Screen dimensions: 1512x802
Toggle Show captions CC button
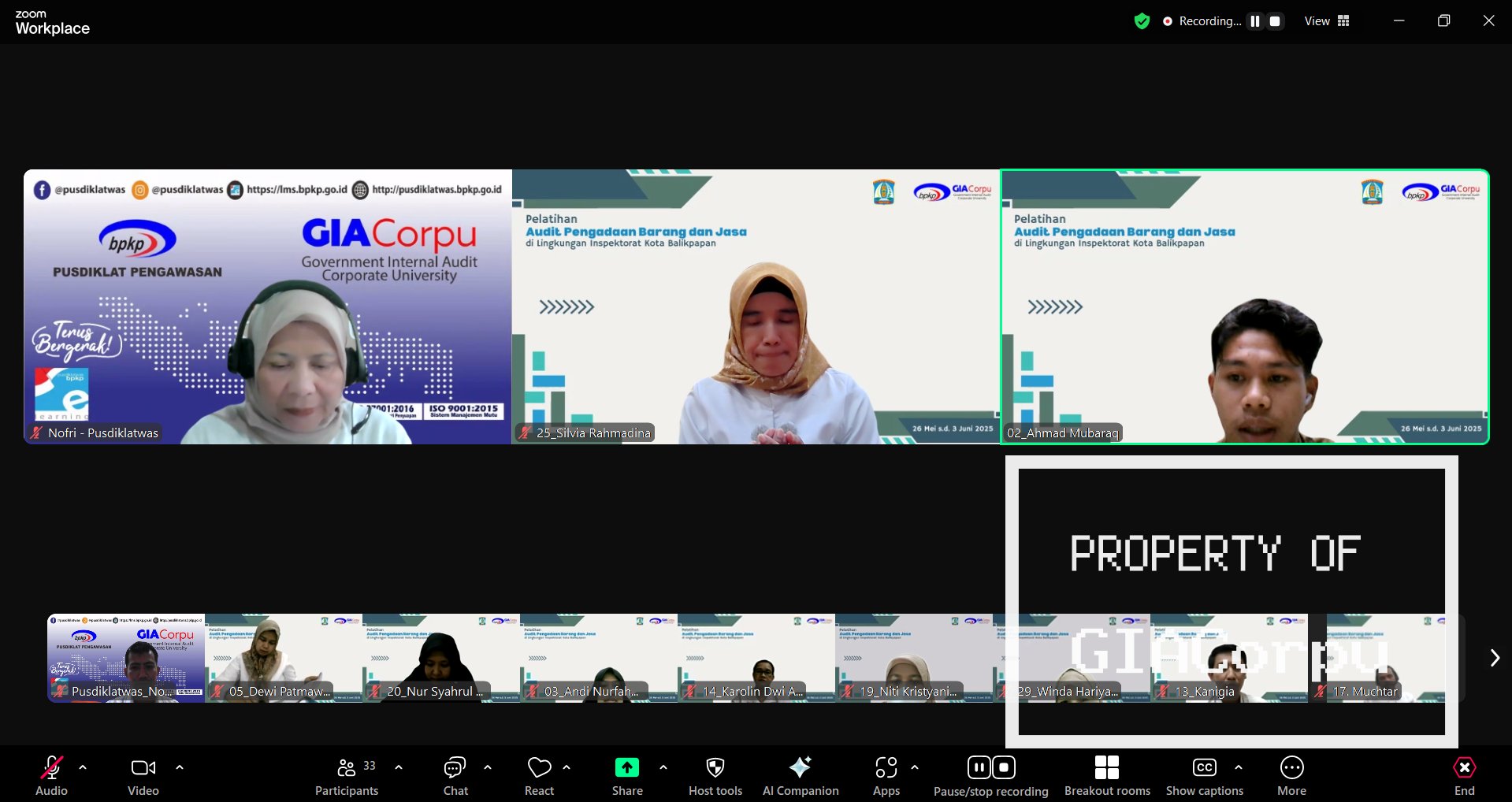(x=1205, y=776)
